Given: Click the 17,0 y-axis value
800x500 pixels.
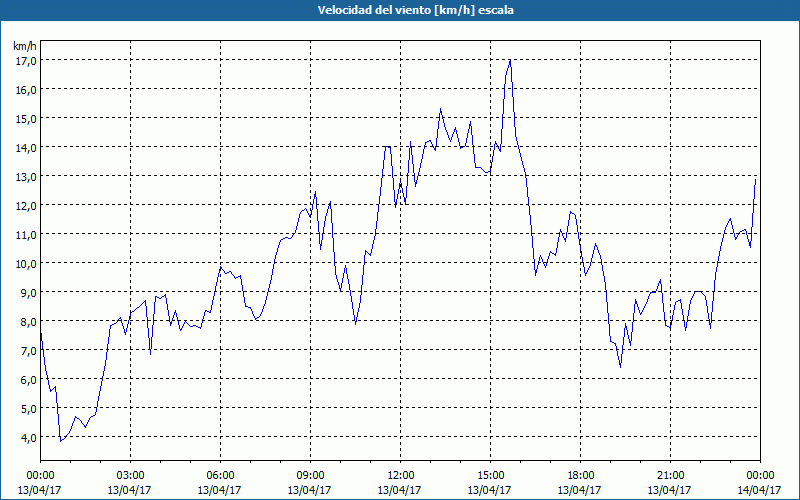Looking at the screenshot, I should (x=26, y=60).
